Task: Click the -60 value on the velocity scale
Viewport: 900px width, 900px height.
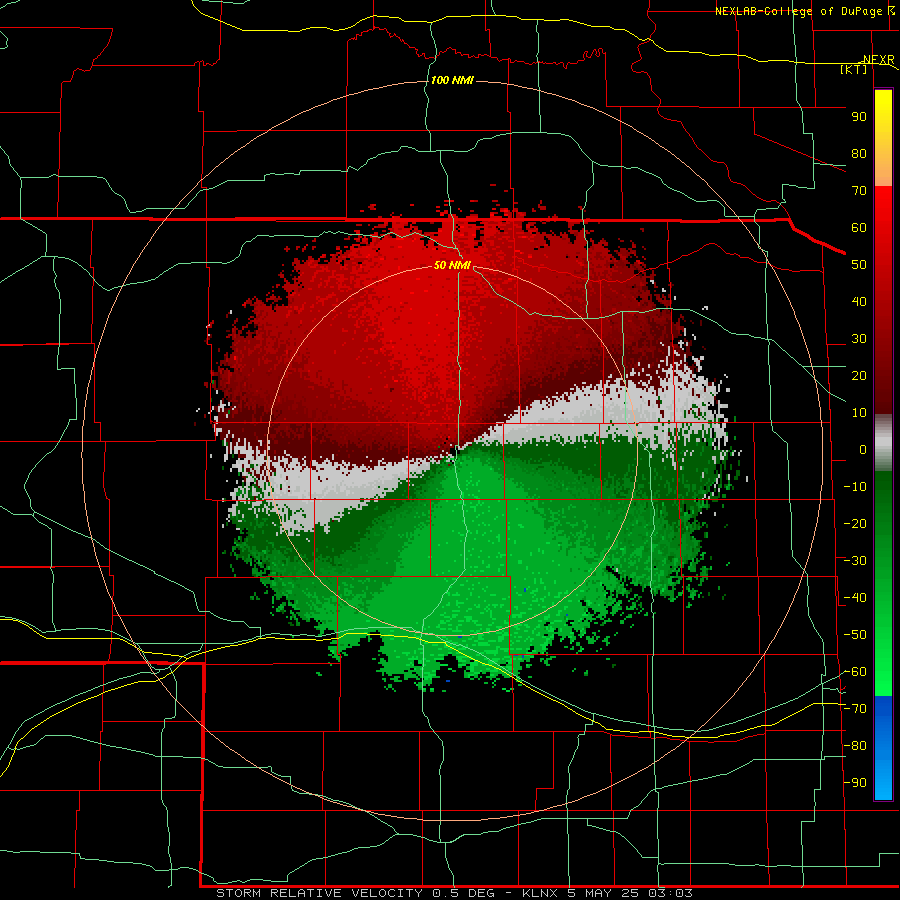Action: coord(855,672)
